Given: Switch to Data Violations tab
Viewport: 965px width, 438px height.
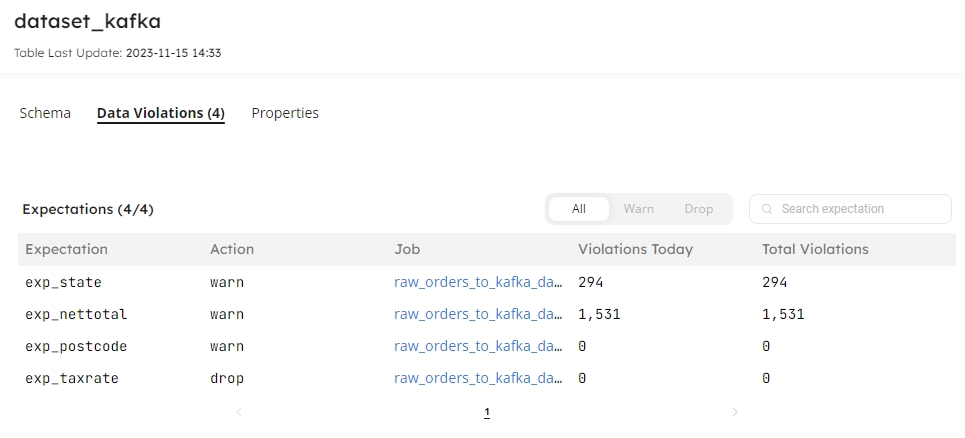Looking at the screenshot, I should 161,113.
